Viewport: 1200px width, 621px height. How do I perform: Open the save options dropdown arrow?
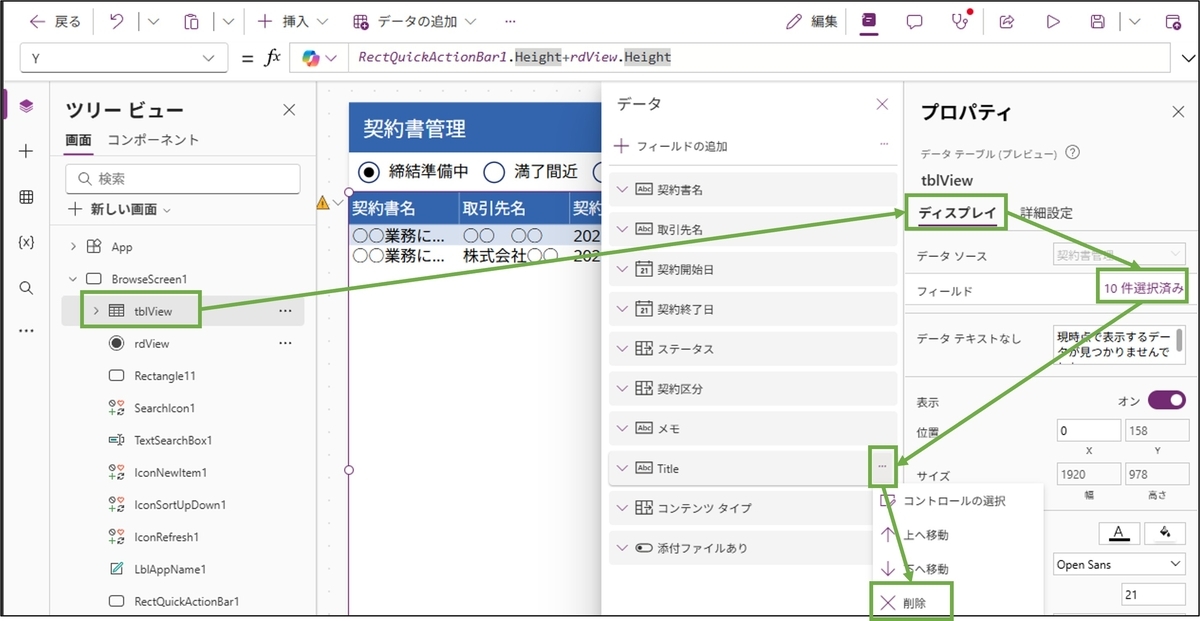pyautogui.click(x=1133, y=21)
